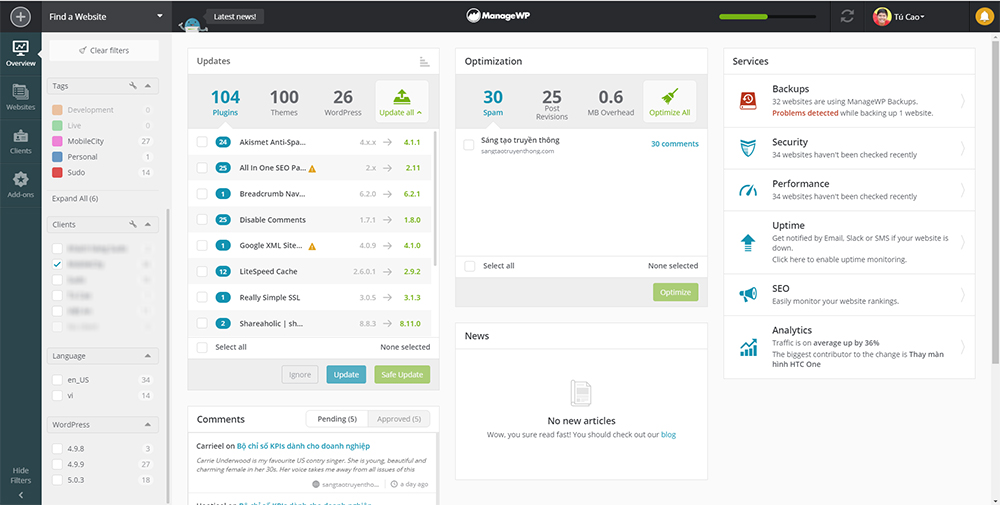Click the robot mascot icon
The image size is (1000, 505).
tap(193, 26)
